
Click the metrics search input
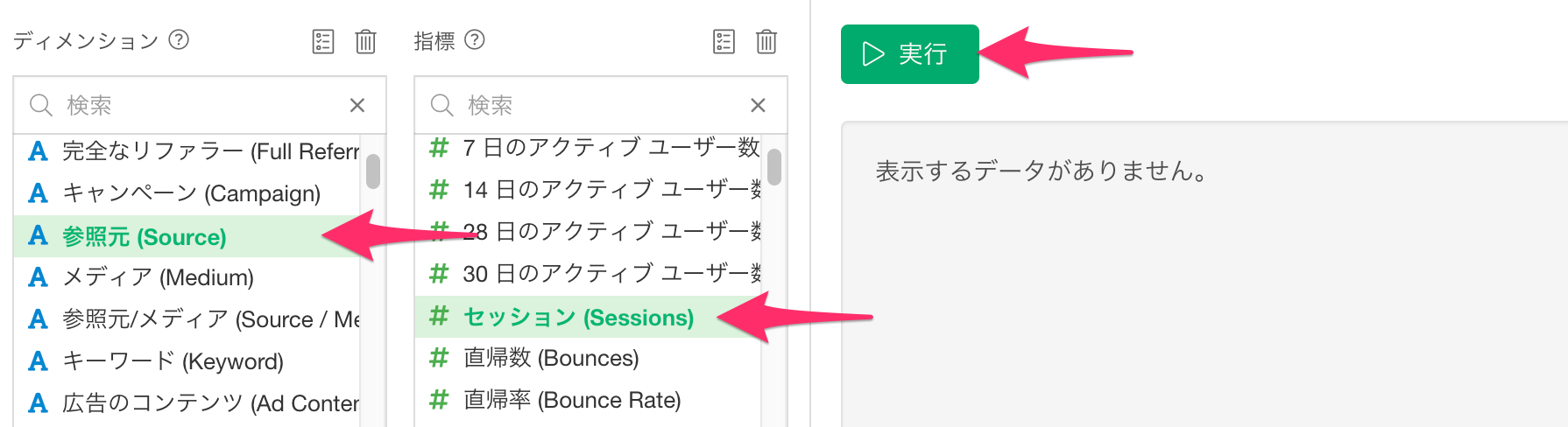click(601, 105)
